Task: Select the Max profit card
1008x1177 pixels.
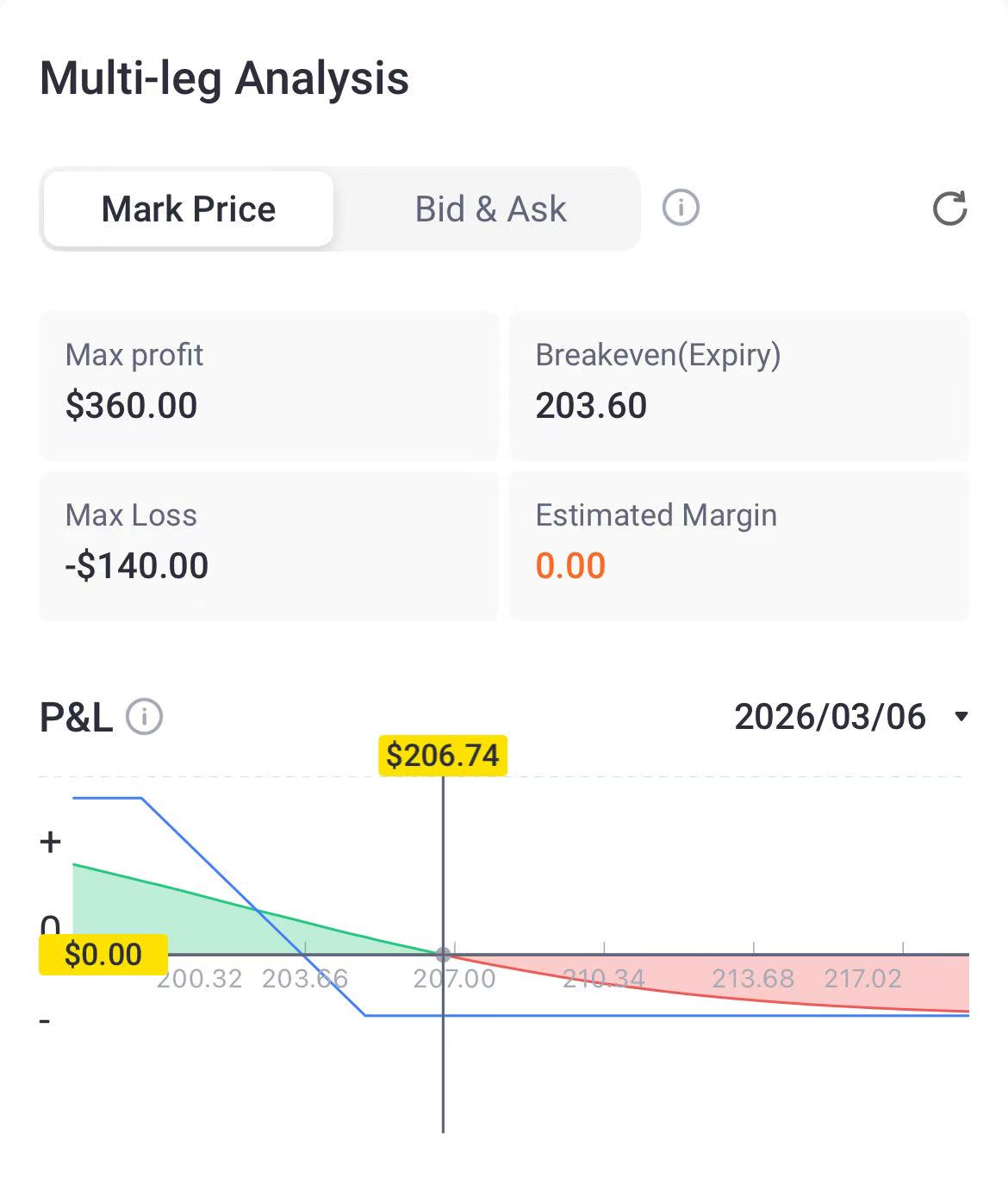Action: 268,384
